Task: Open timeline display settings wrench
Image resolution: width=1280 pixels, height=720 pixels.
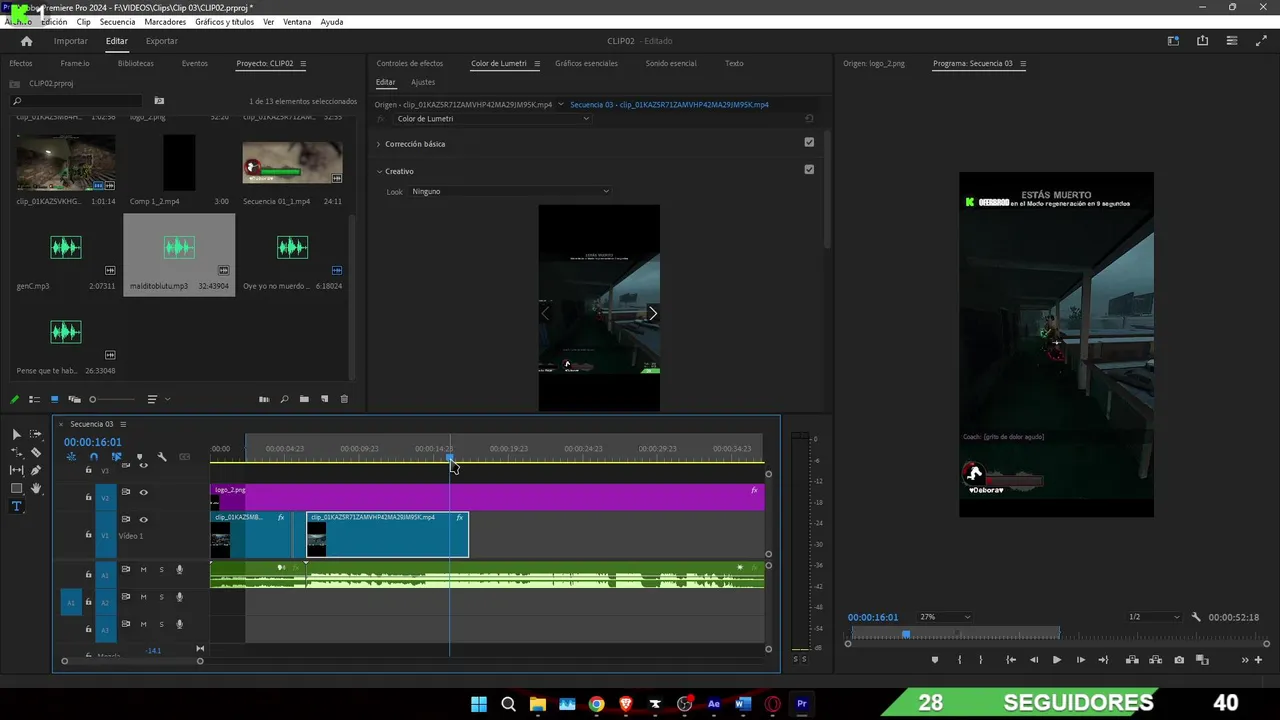Action: 162,457
